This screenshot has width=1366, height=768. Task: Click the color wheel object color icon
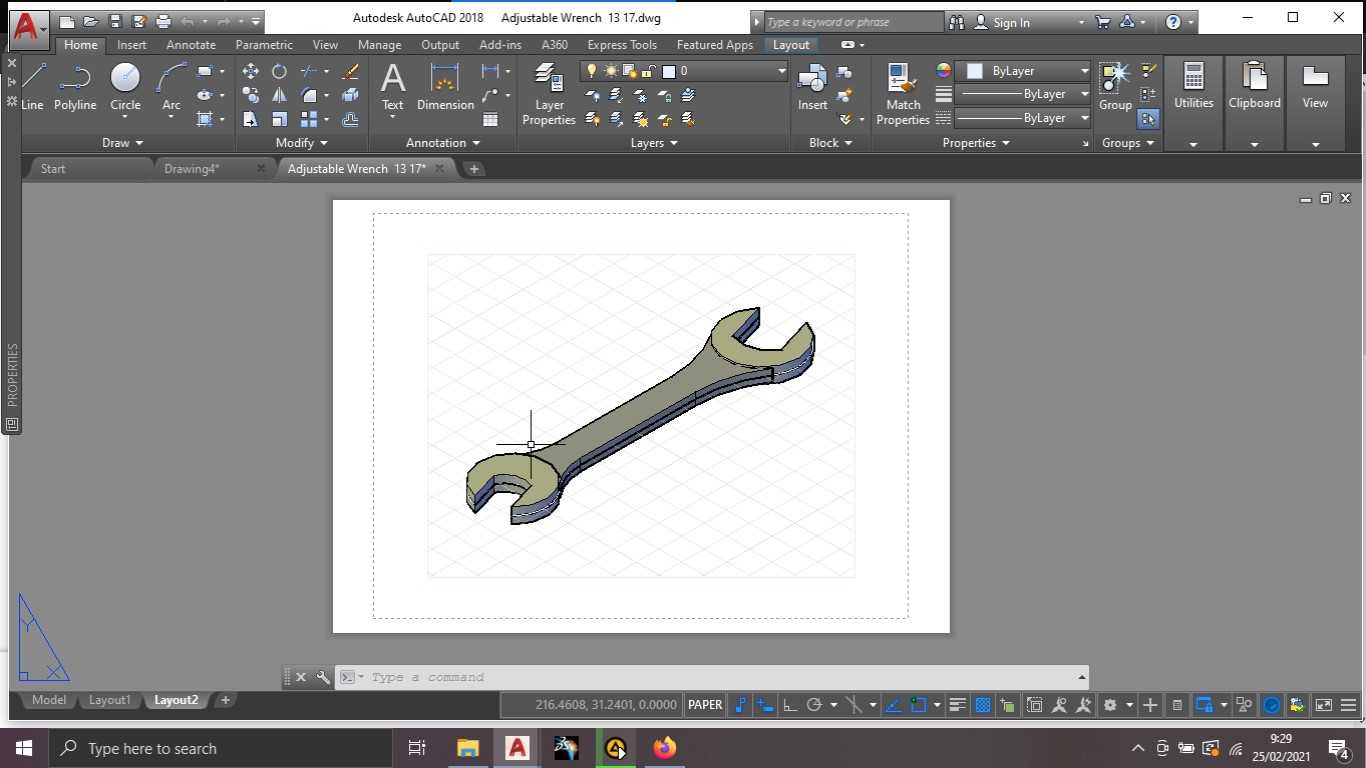pos(943,71)
